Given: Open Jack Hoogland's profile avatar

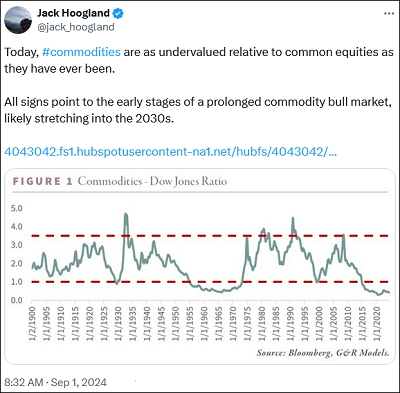Looking at the screenshot, I should [18, 20].
